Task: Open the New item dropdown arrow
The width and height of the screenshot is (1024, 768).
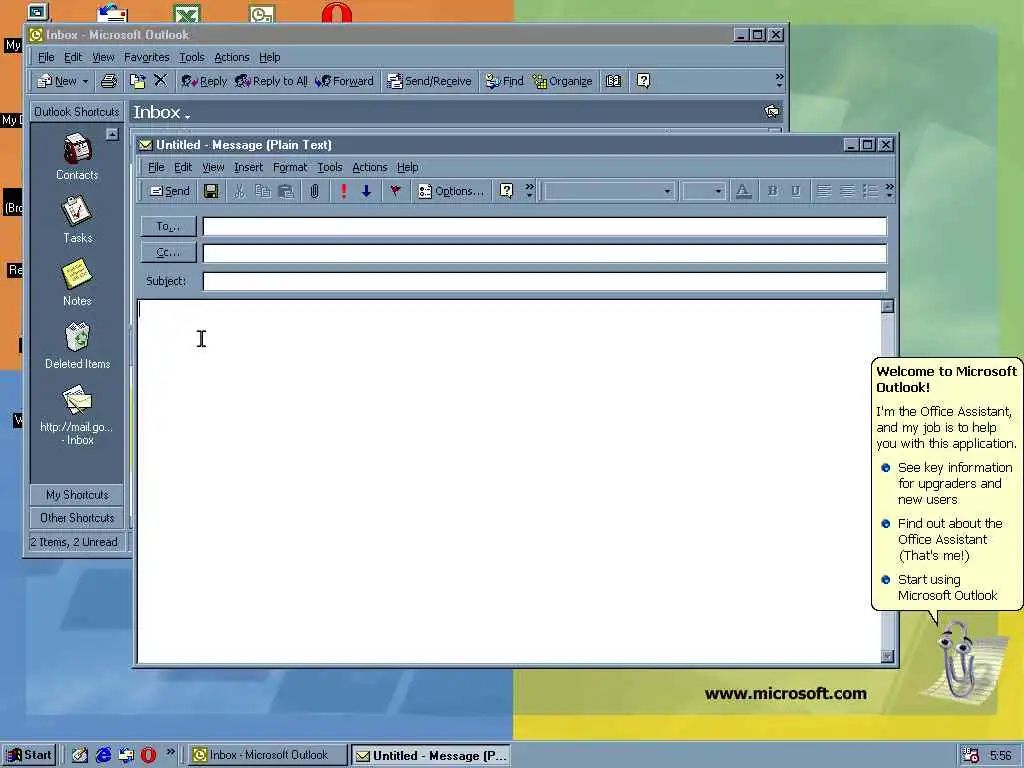Action: pyautogui.click(x=85, y=81)
